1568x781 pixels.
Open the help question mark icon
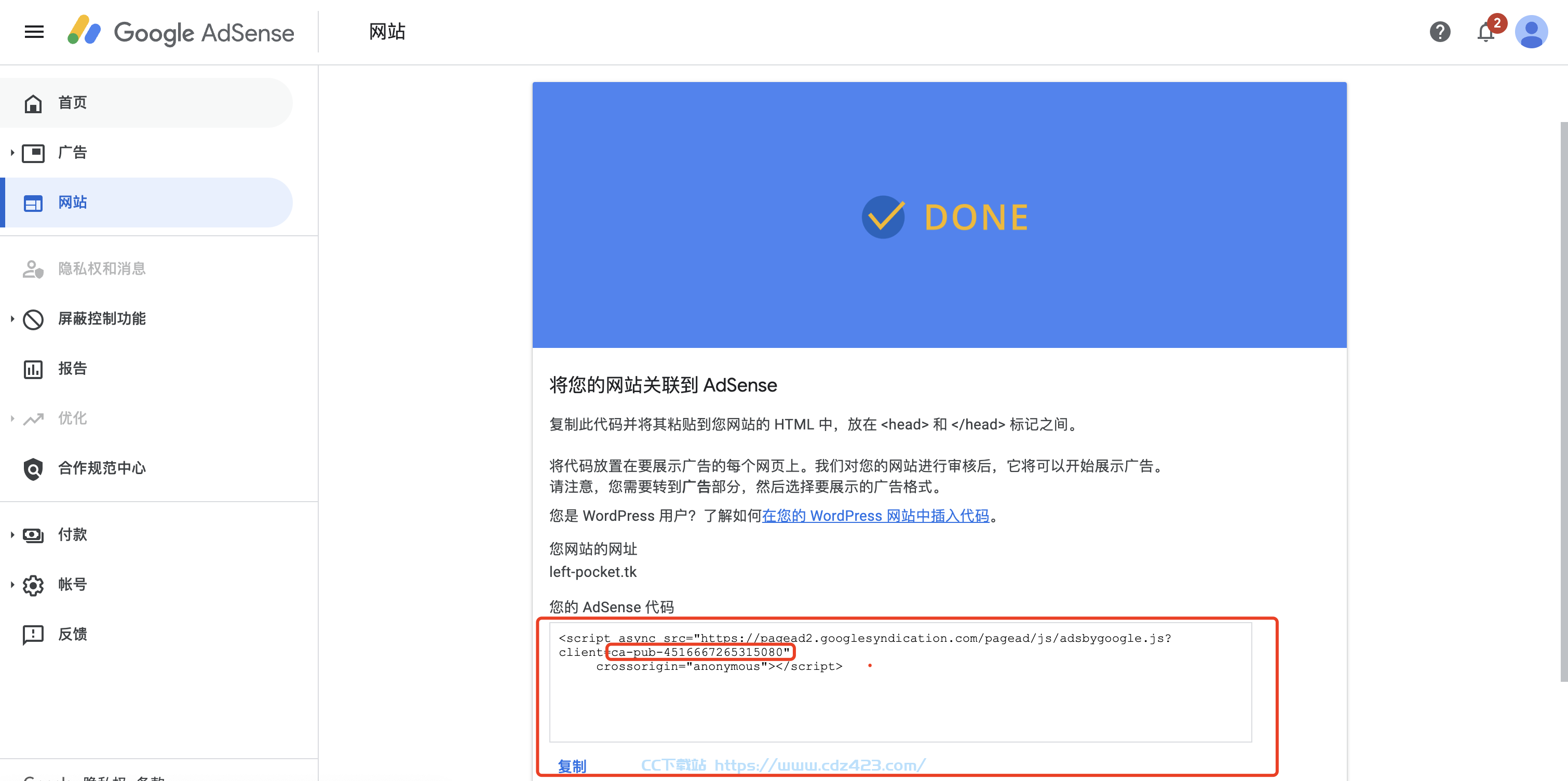point(1440,32)
